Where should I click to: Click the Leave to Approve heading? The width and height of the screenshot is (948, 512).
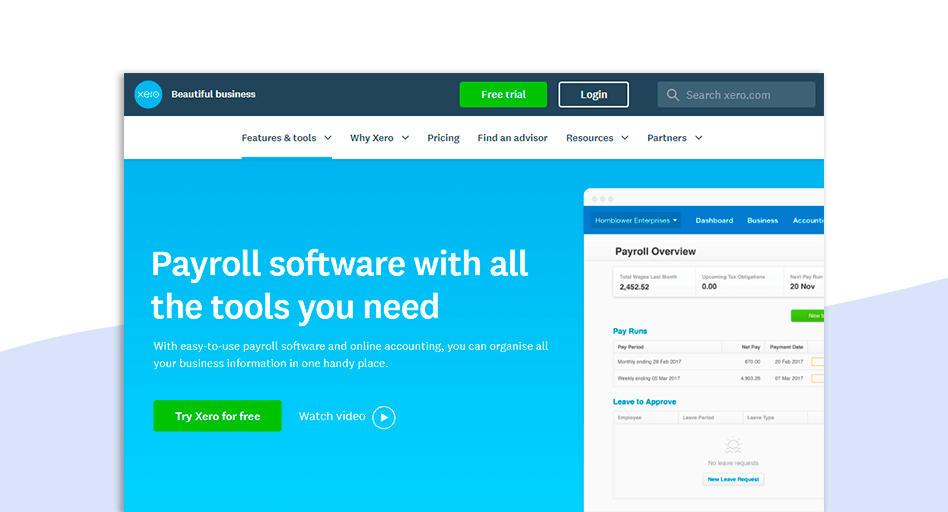pos(644,402)
